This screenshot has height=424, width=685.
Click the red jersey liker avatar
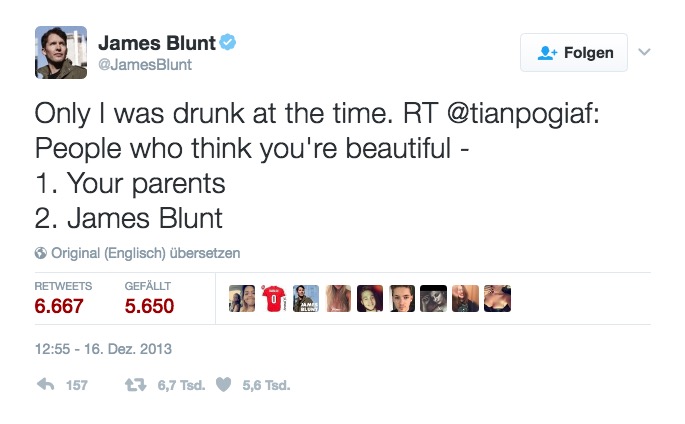coord(274,299)
